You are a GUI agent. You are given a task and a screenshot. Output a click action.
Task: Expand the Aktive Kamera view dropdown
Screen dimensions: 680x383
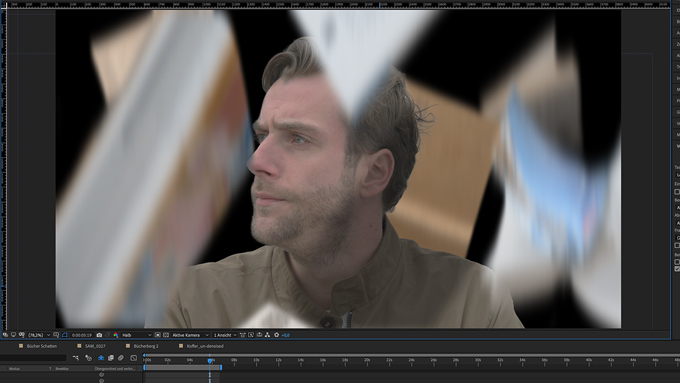pos(191,335)
